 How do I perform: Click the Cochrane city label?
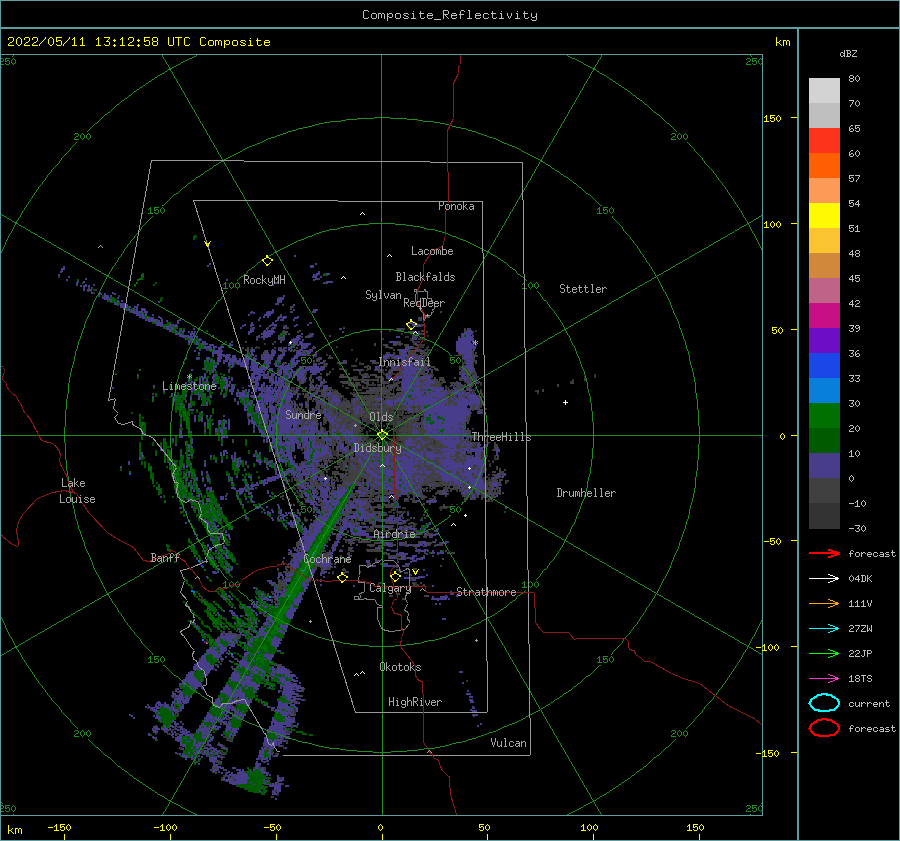point(327,559)
